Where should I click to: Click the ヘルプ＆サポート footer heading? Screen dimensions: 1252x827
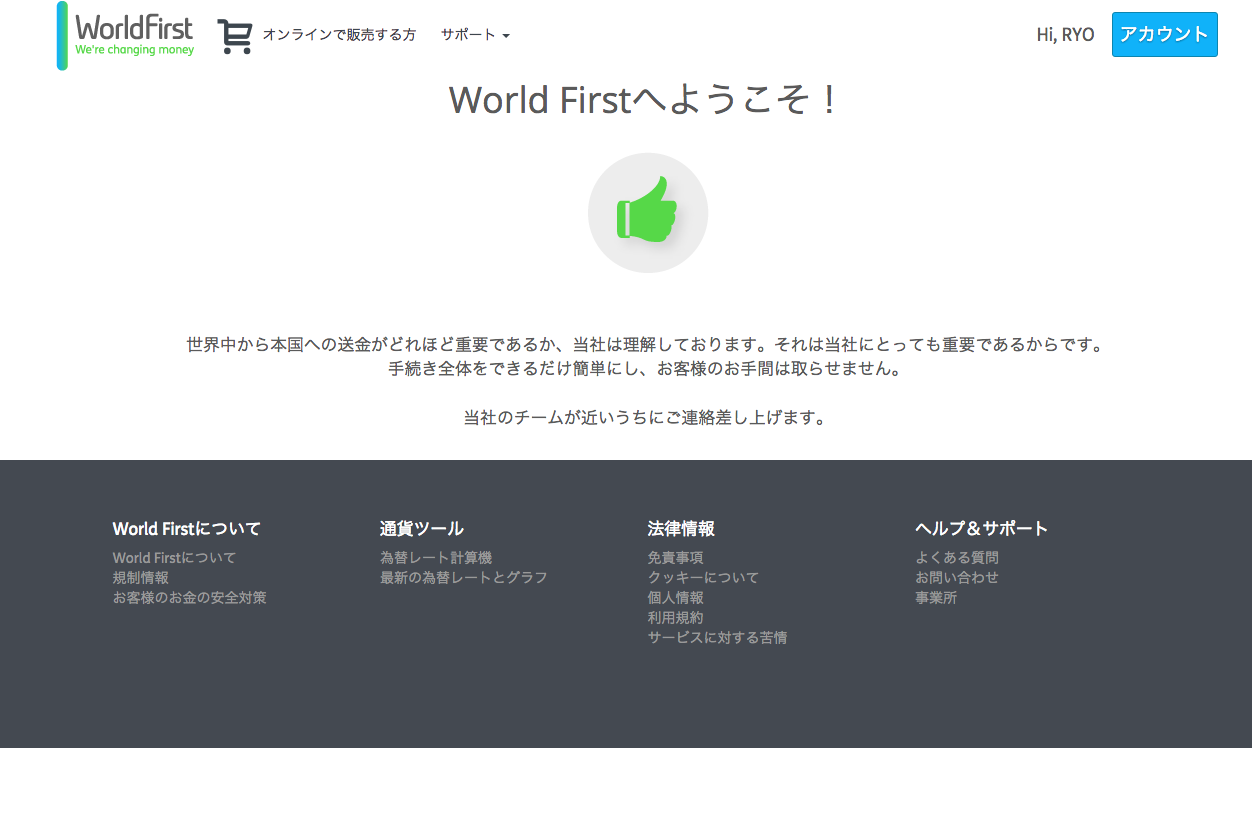981,529
